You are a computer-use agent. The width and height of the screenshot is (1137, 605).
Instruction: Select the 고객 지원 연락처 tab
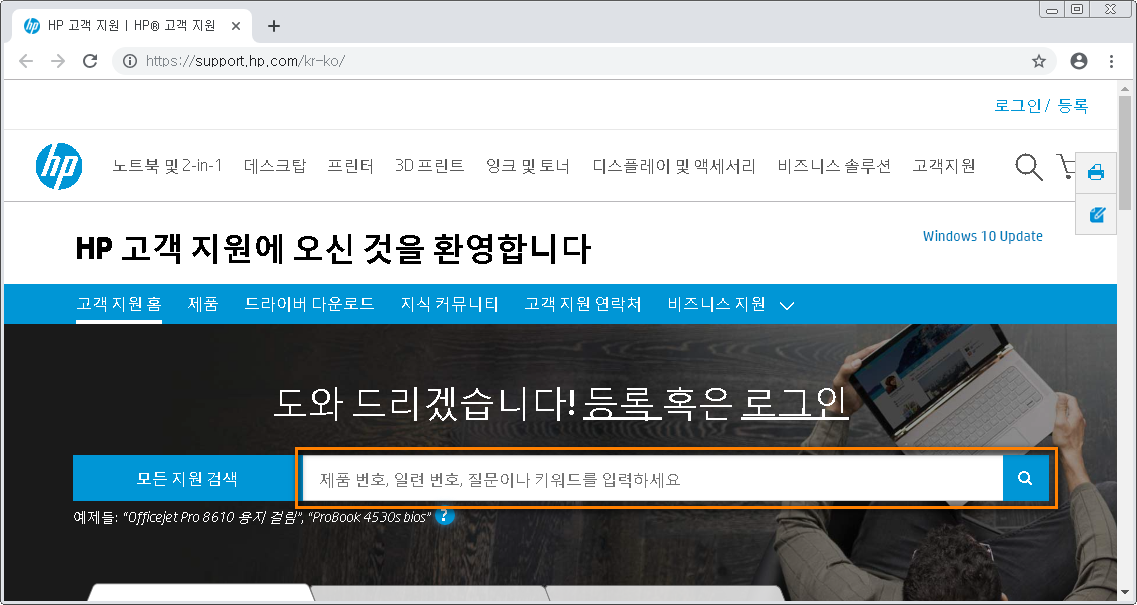(583, 304)
